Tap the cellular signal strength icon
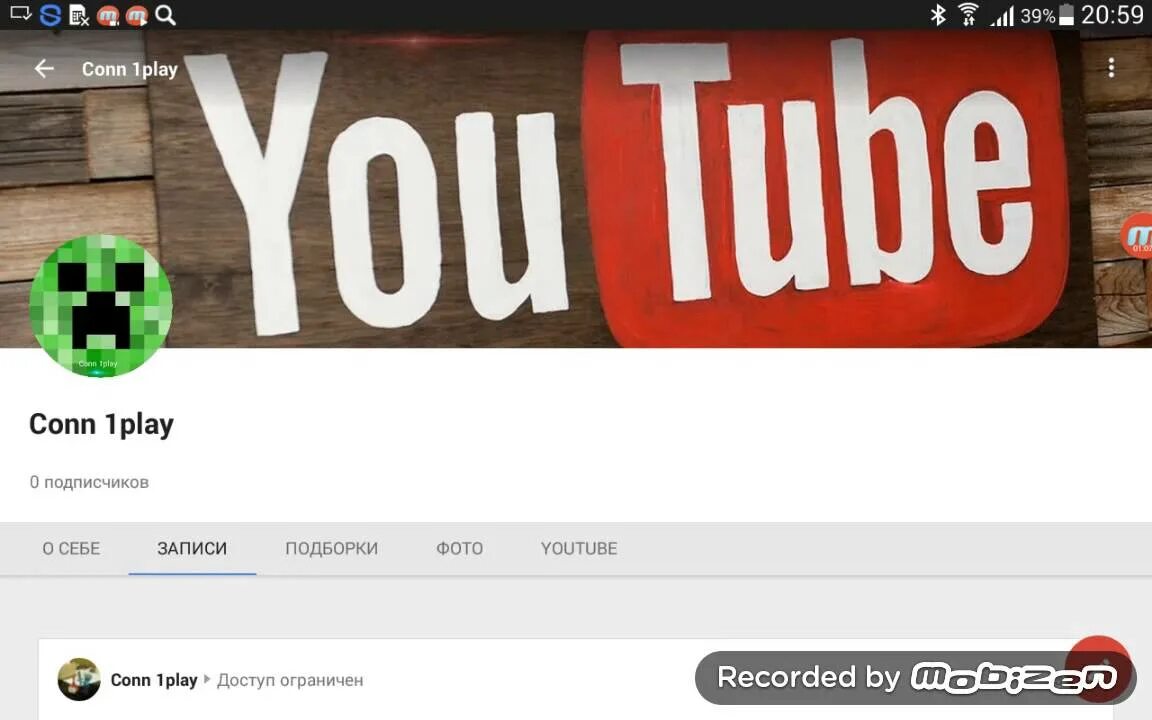Image resolution: width=1152 pixels, height=720 pixels. [1002, 15]
